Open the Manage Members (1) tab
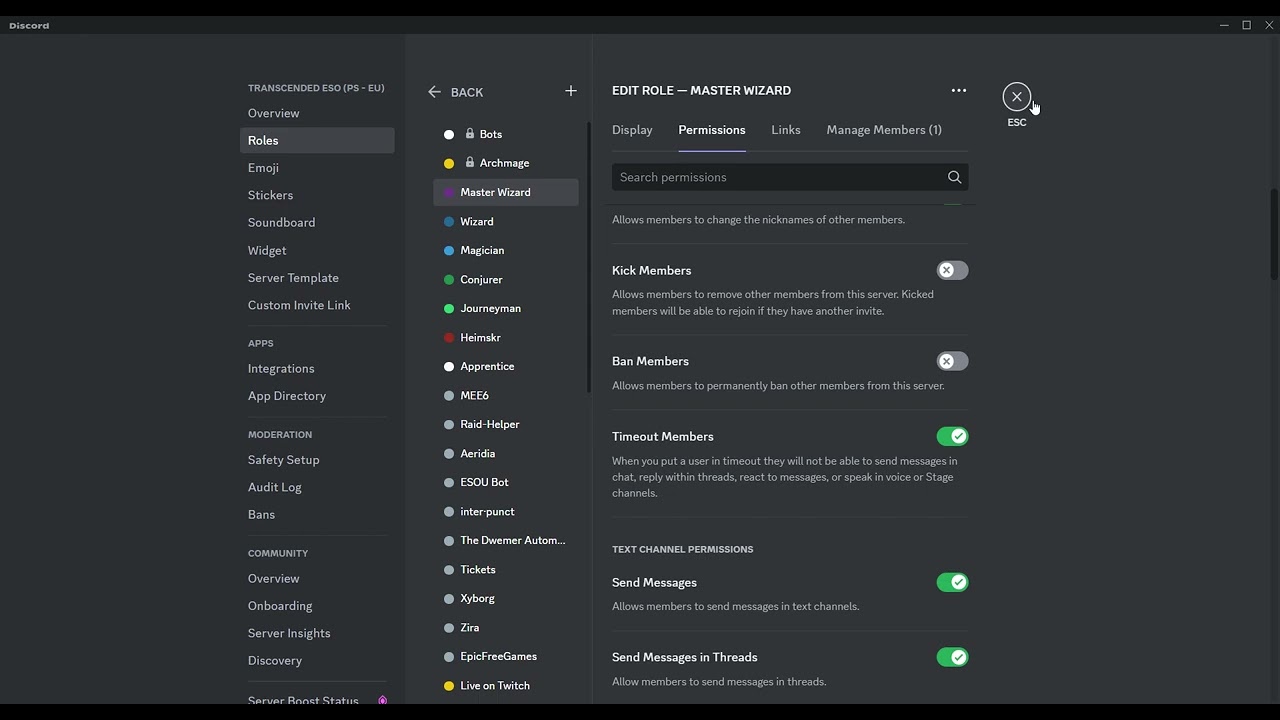This screenshot has height=720, width=1280. point(884,130)
